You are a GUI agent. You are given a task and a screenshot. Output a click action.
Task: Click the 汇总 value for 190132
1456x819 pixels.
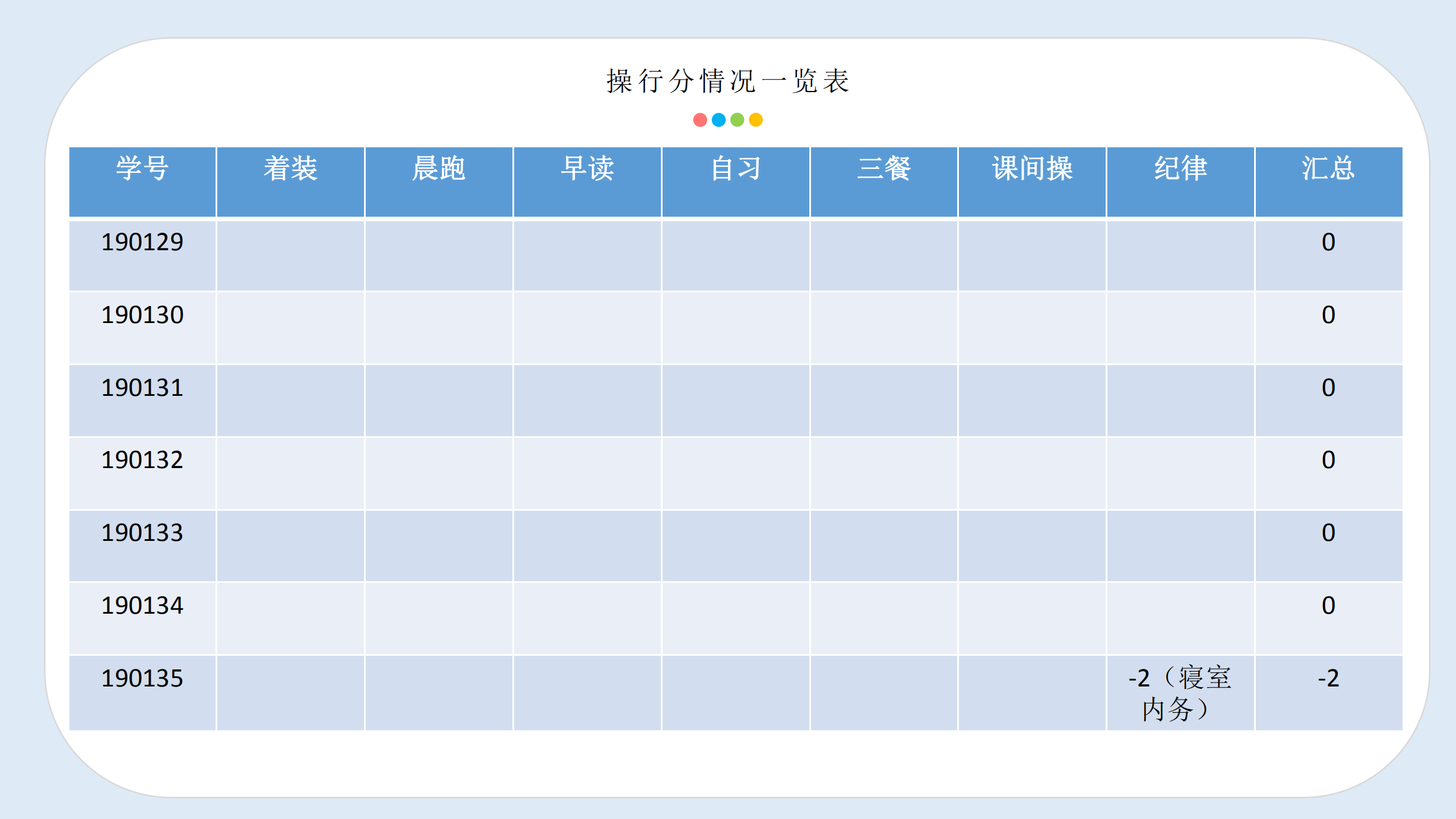pyautogui.click(x=1329, y=460)
